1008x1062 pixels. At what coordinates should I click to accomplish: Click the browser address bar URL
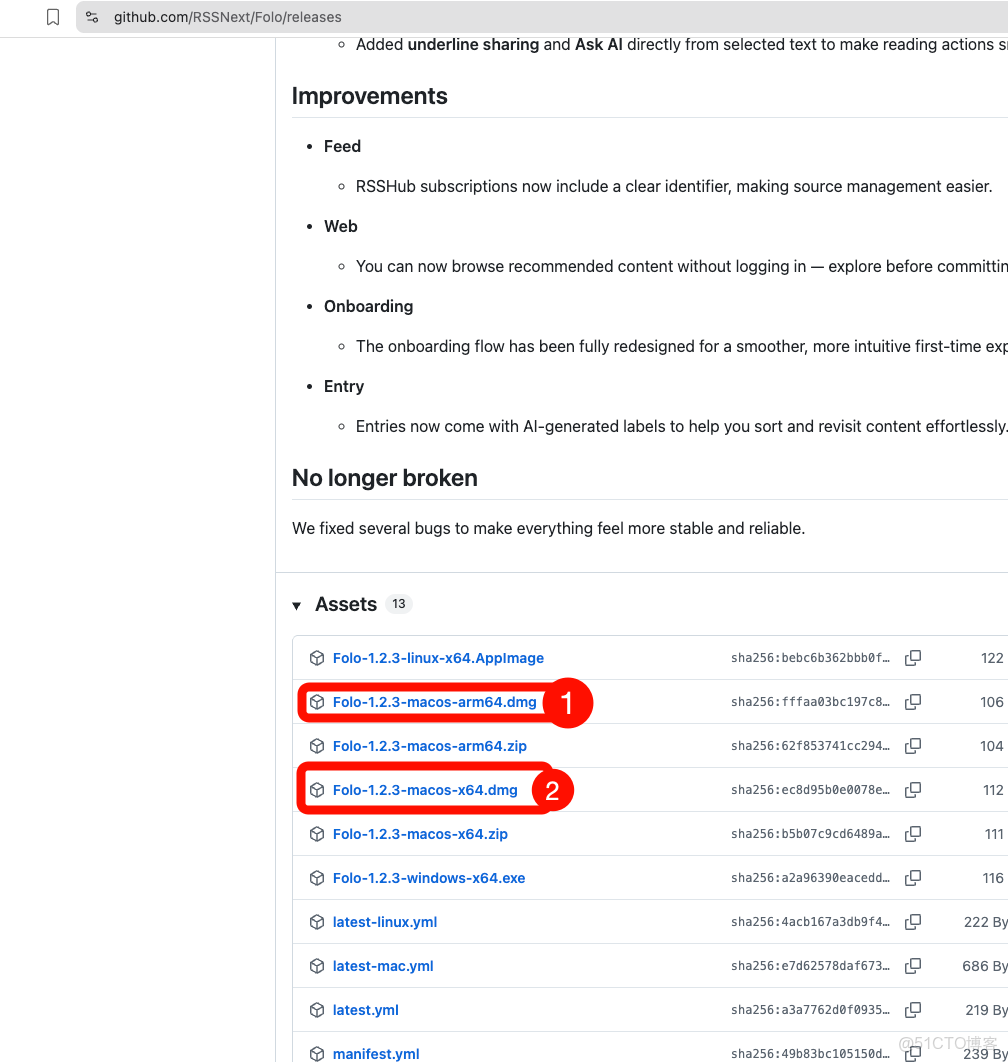point(227,17)
